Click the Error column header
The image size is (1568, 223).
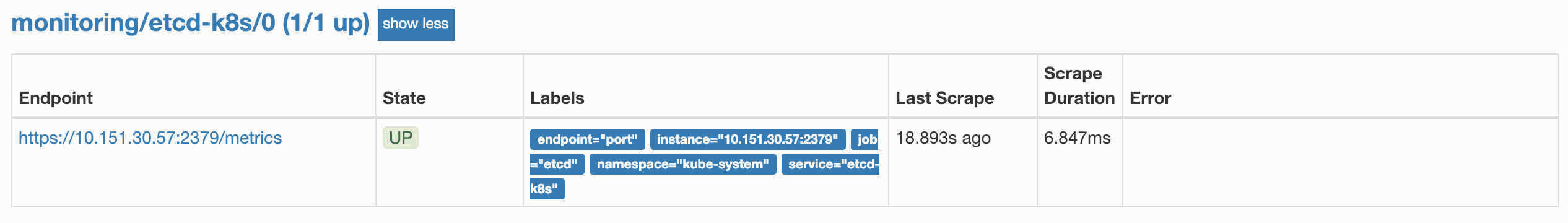(x=1150, y=98)
